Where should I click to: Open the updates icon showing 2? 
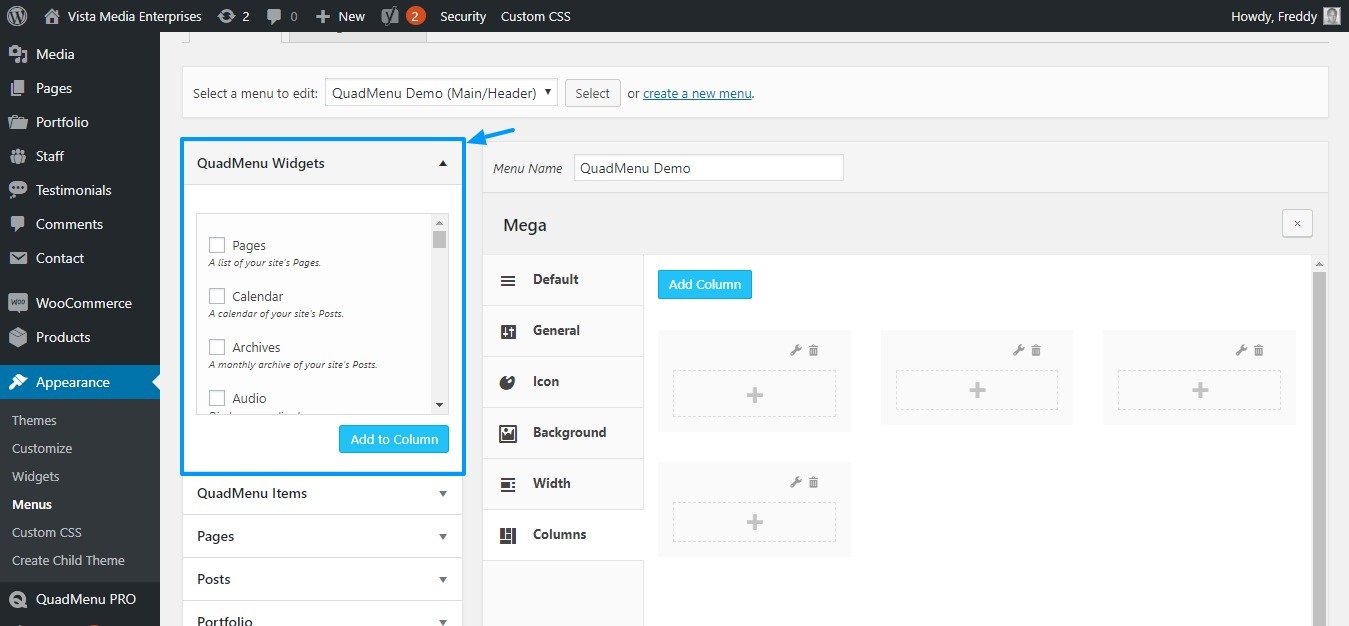[x=233, y=16]
